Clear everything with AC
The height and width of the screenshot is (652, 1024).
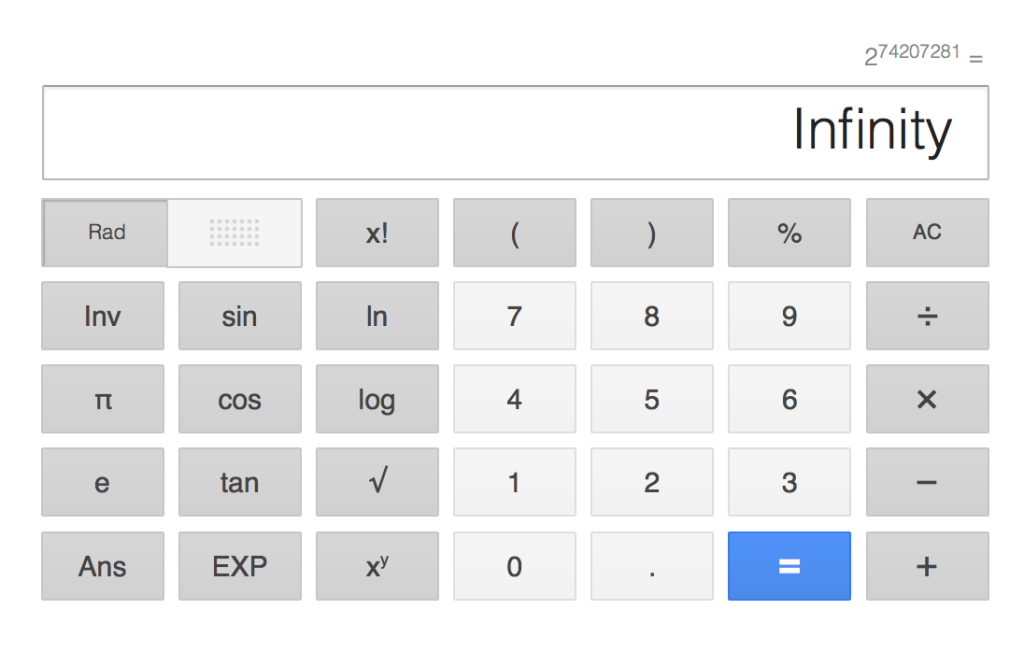click(x=927, y=233)
